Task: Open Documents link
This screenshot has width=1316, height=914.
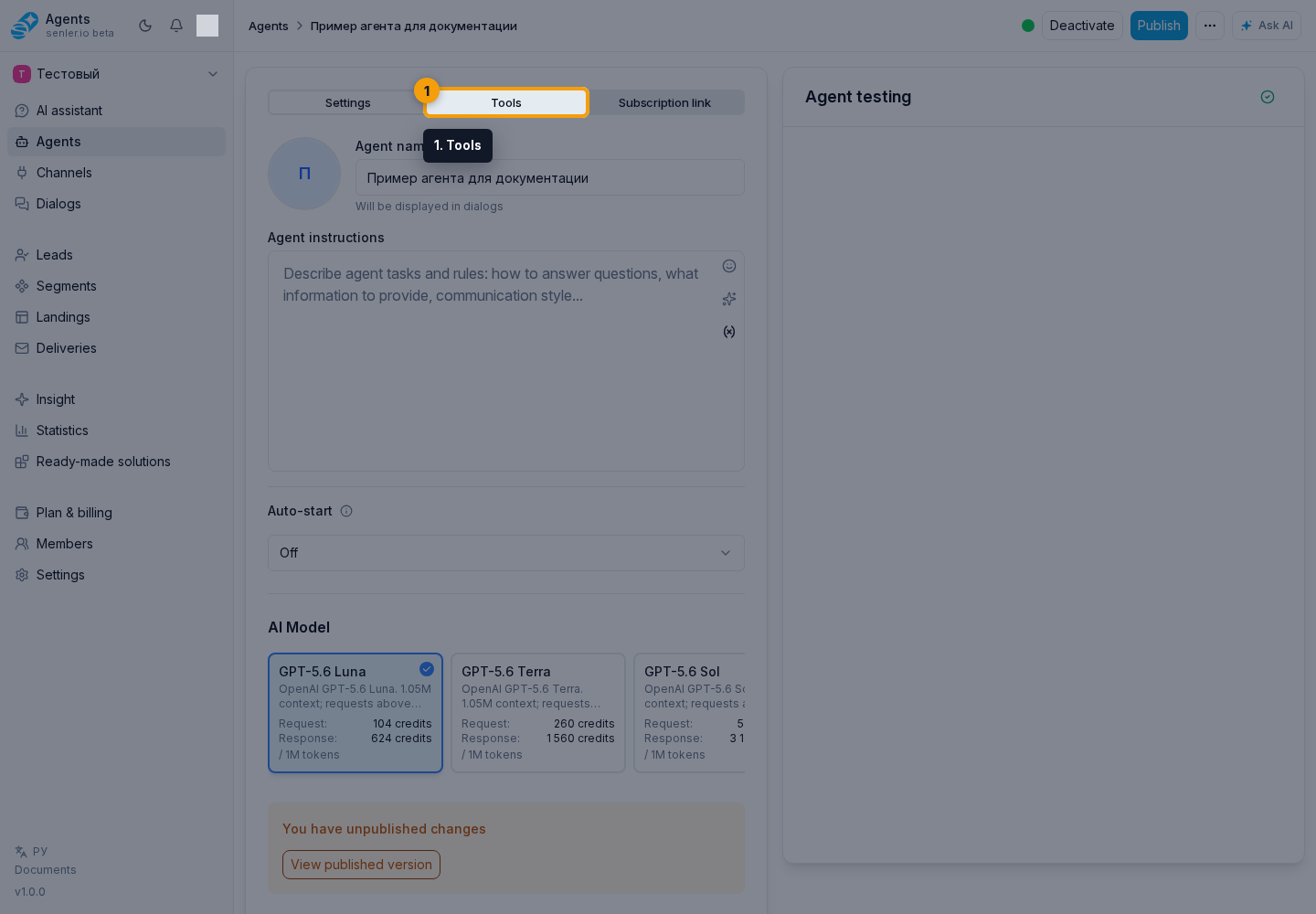Action: pos(46,870)
